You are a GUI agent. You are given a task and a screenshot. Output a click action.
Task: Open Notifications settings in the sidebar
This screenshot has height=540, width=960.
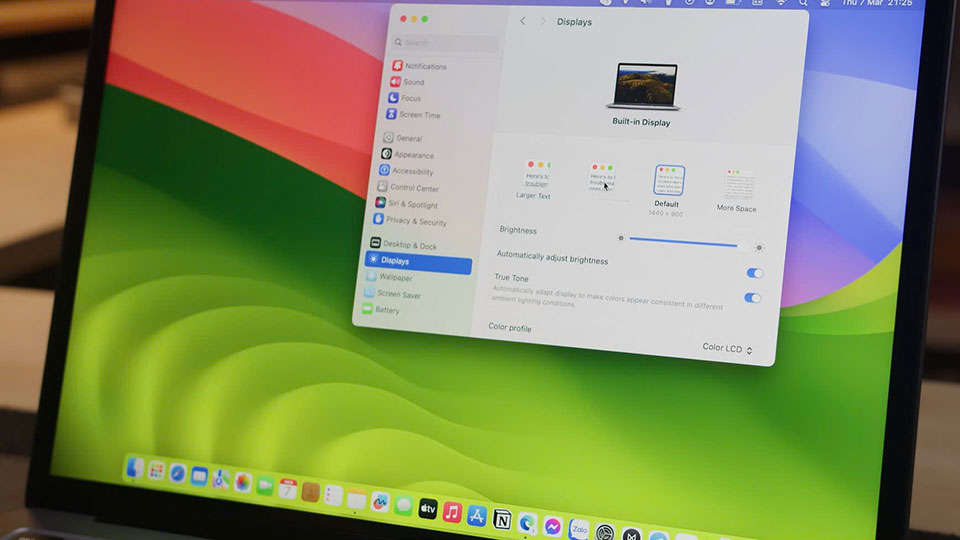pyautogui.click(x=420, y=66)
